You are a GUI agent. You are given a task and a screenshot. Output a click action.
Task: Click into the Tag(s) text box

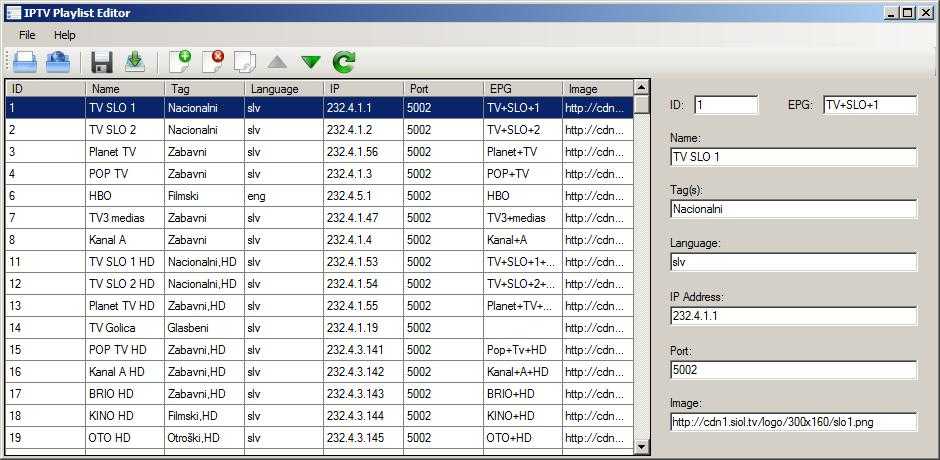794,209
